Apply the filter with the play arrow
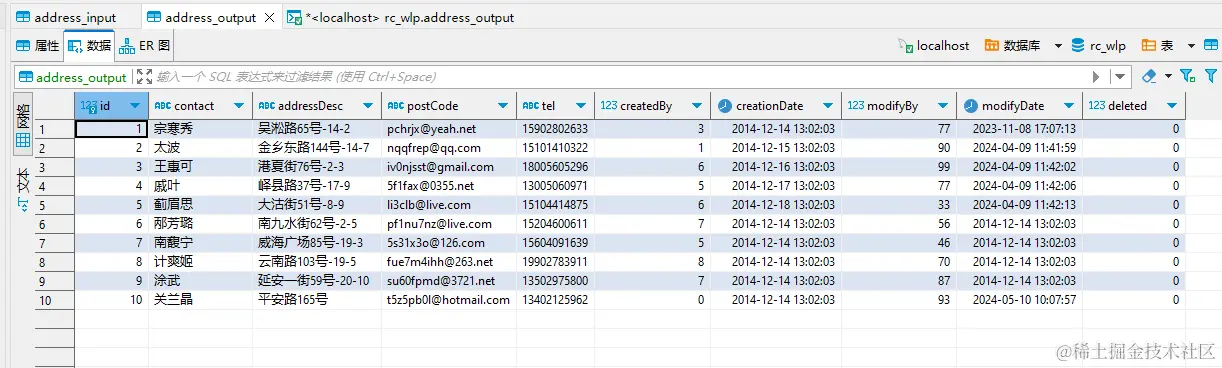This screenshot has width=1222, height=368. [1096, 77]
